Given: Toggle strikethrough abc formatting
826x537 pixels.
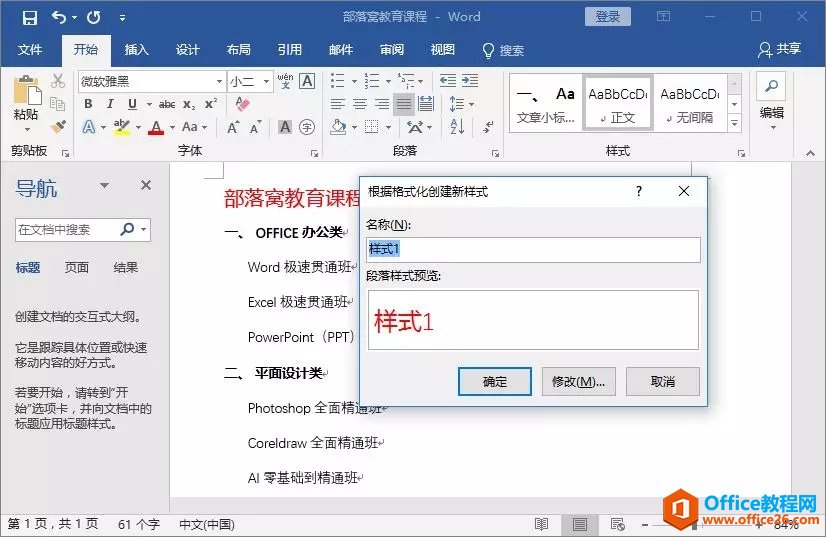Looking at the screenshot, I should click(x=167, y=104).
